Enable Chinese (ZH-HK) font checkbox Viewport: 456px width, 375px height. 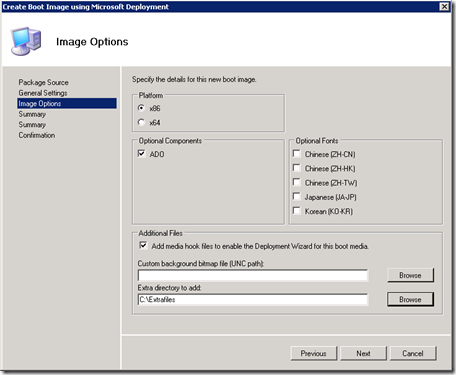pos(296,168)
